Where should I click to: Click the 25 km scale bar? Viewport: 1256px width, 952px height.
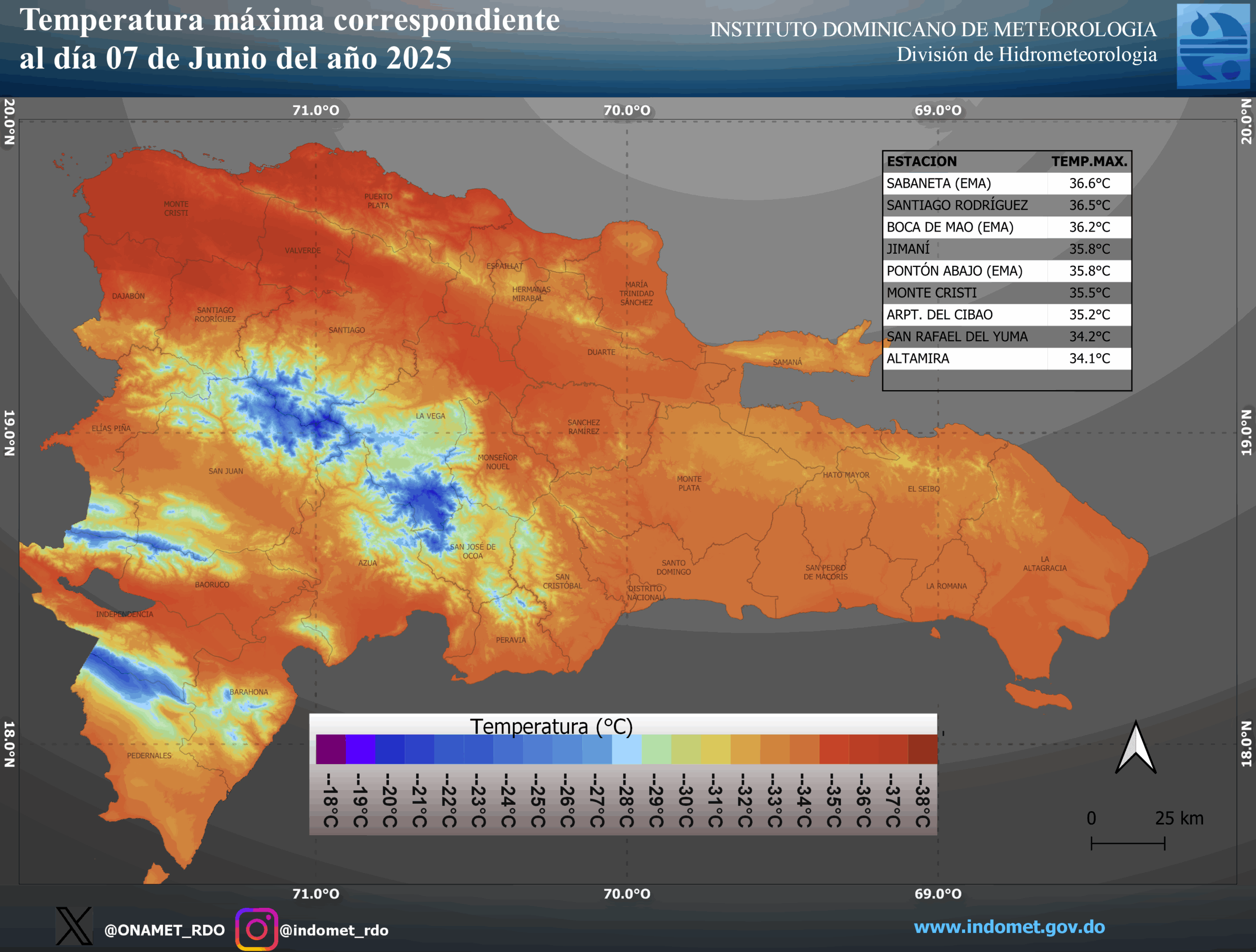tap(1127, 843)
